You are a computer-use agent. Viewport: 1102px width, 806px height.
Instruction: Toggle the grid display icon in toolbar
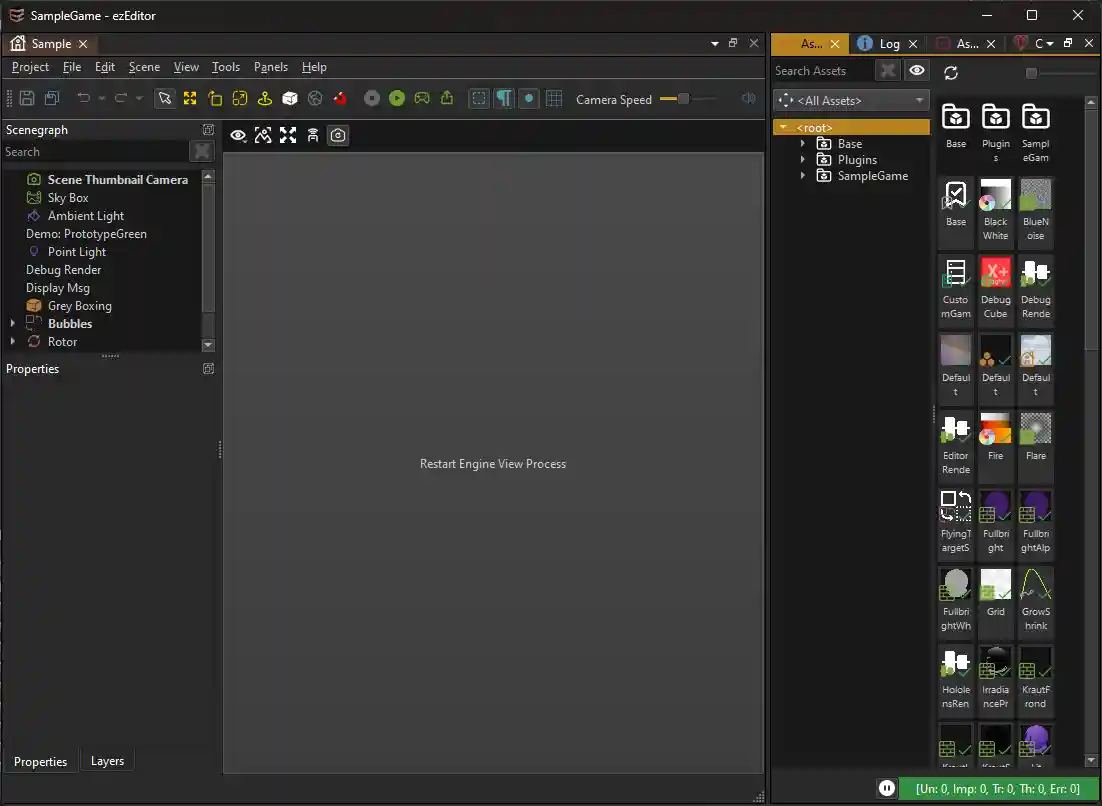554,98
